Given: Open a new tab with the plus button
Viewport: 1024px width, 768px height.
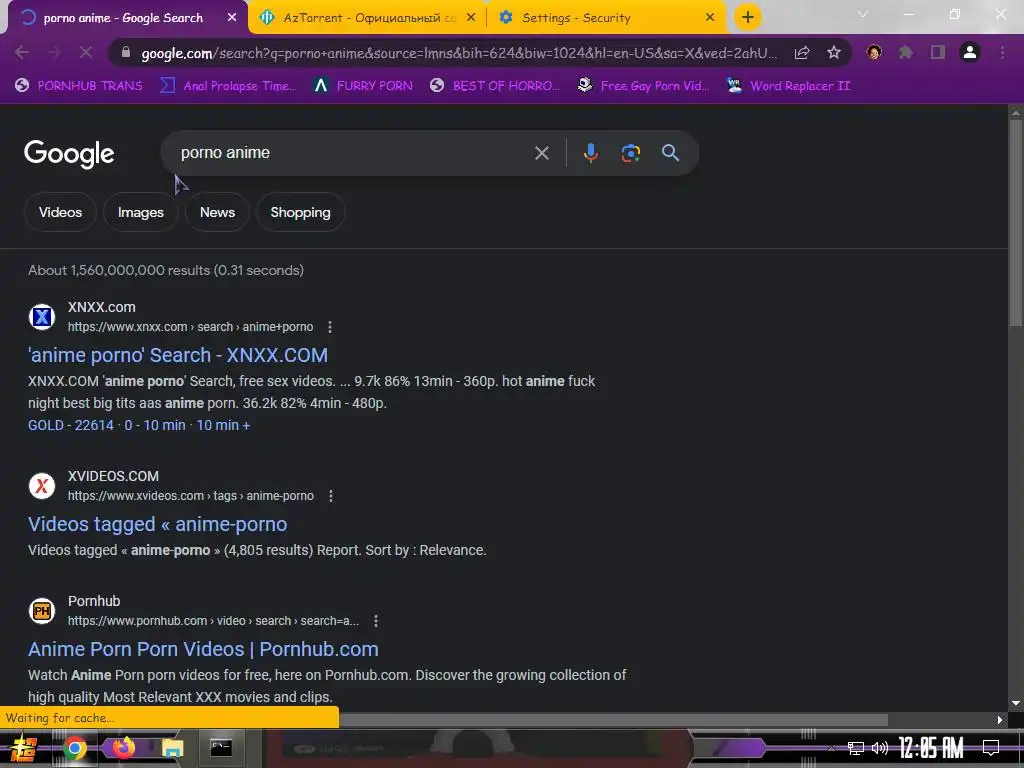Looking at the screenshot, I should [x=748, y=17].
